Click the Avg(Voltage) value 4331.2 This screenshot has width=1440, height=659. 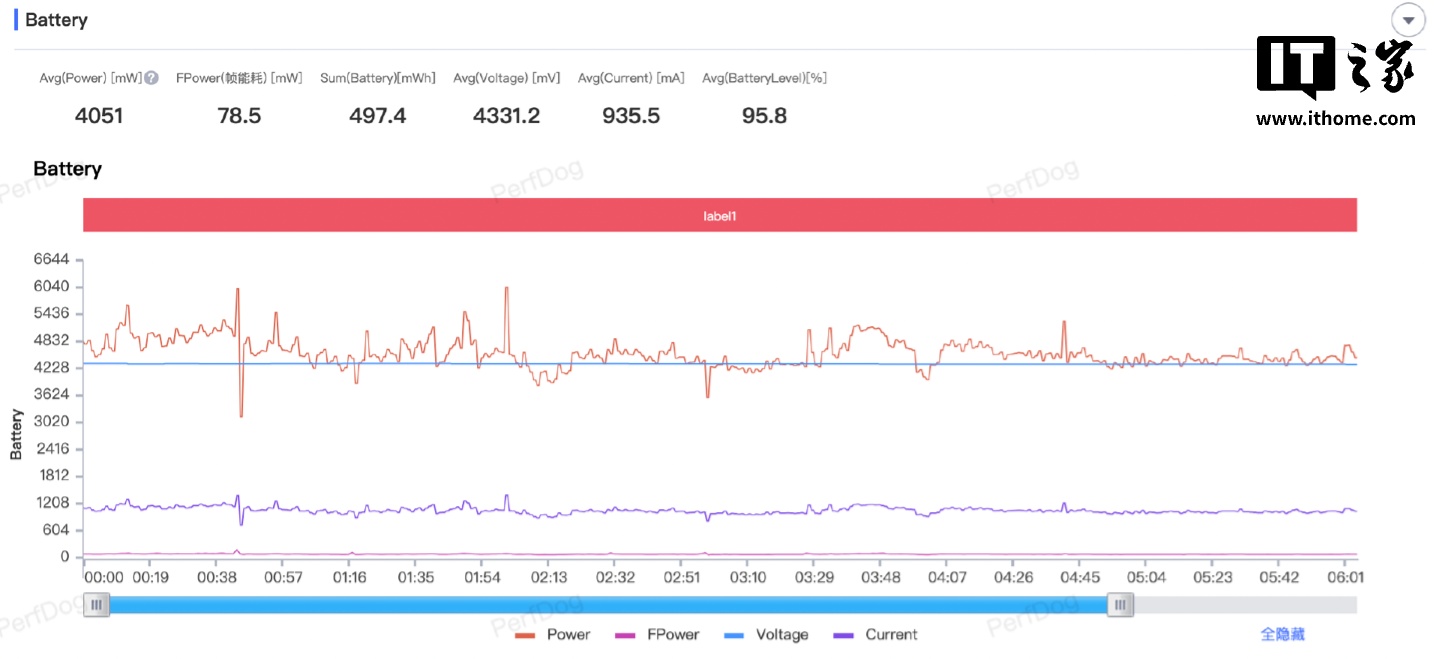pos(506,116)
